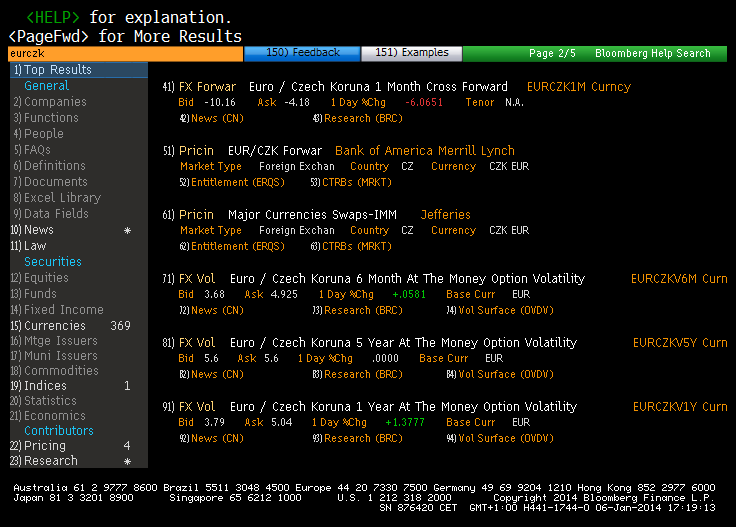The image size is (736, 527).
Task: Open the 5) FAQs category
Action: tap(32, 150)
